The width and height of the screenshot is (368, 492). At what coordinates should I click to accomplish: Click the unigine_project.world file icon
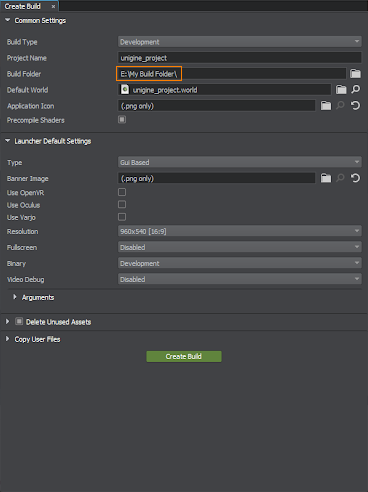[125, 89]
